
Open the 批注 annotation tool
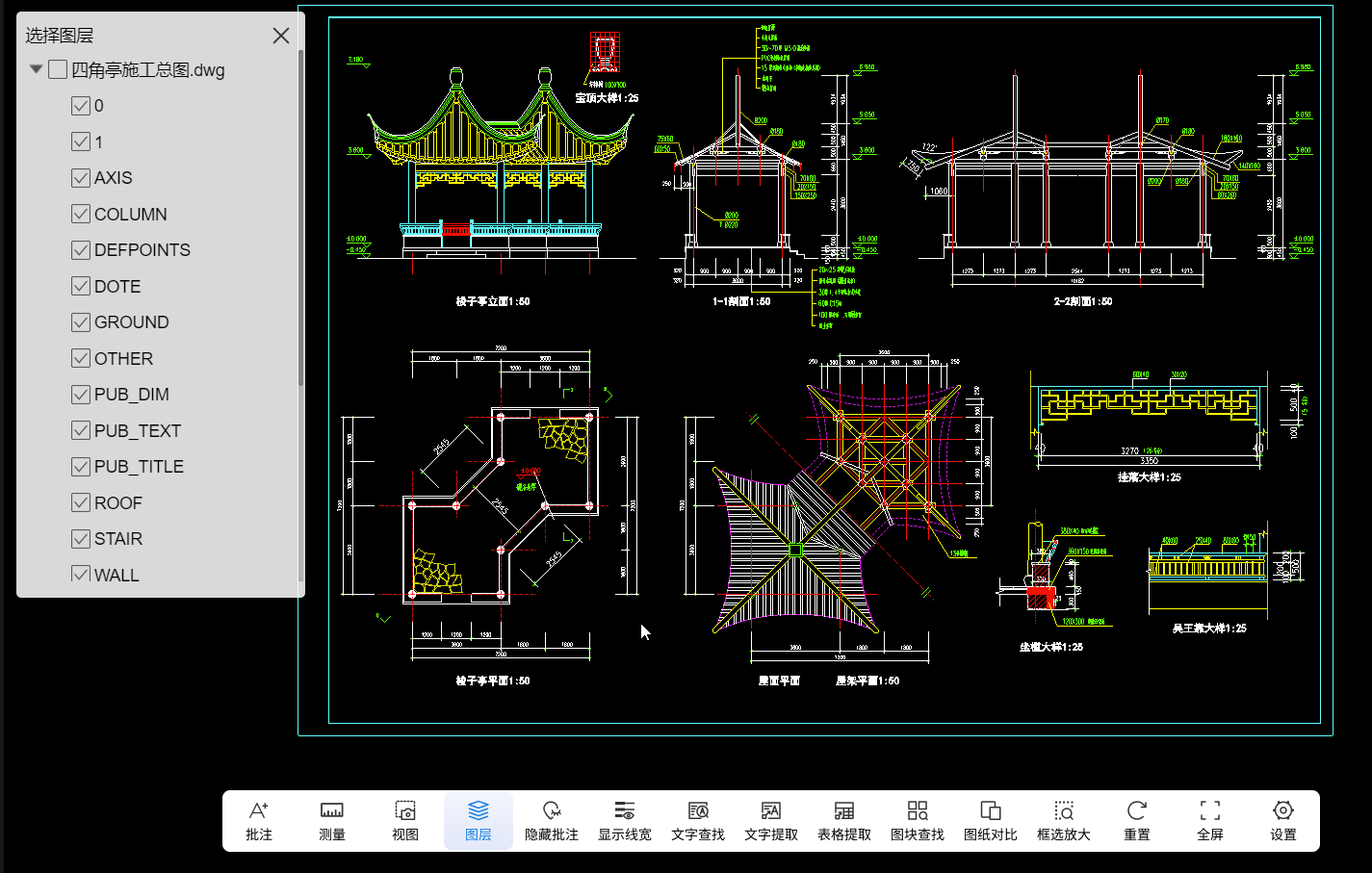(259, 820)
